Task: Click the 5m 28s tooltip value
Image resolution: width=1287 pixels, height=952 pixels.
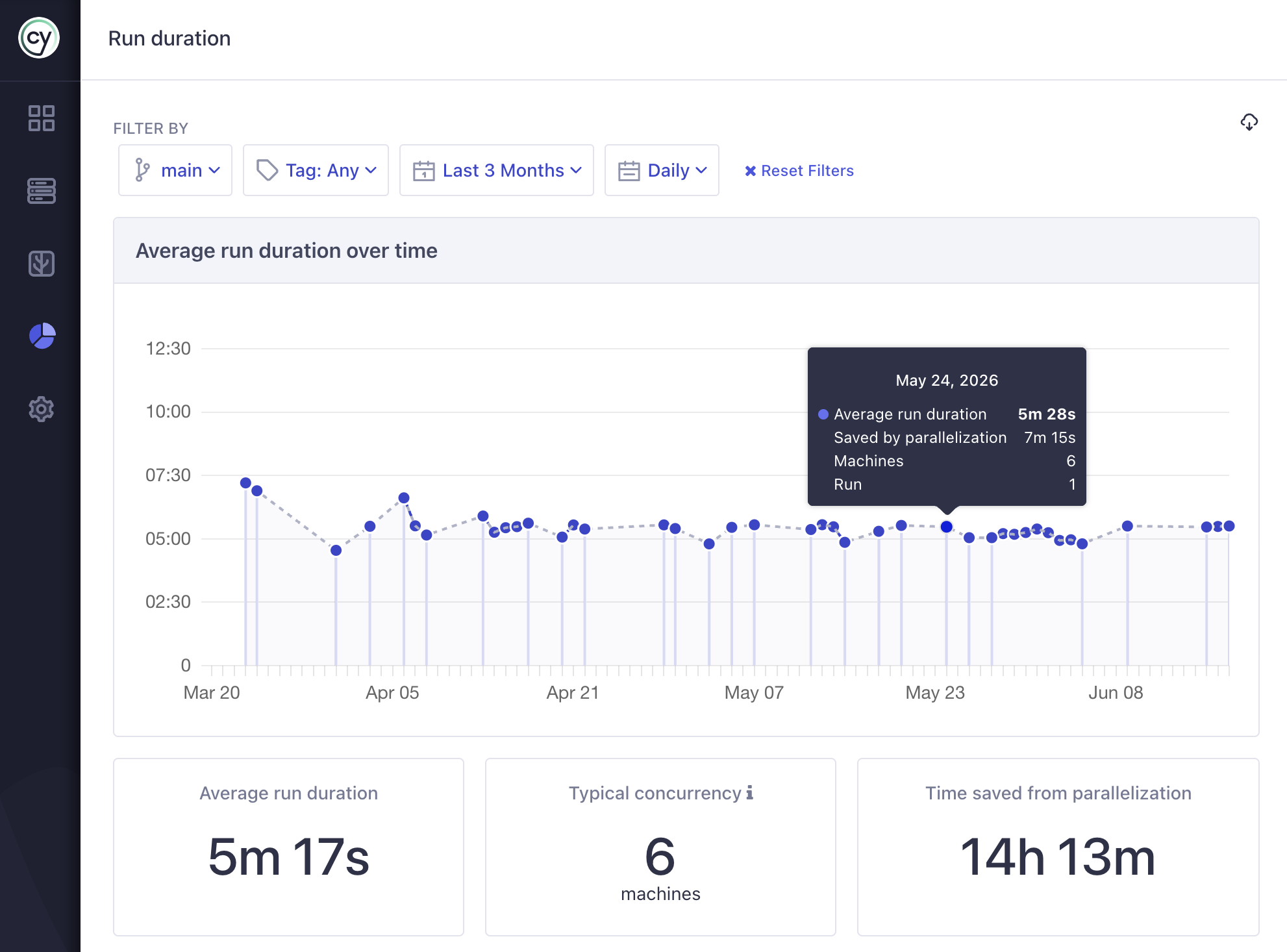Action: coord(1047,414)
